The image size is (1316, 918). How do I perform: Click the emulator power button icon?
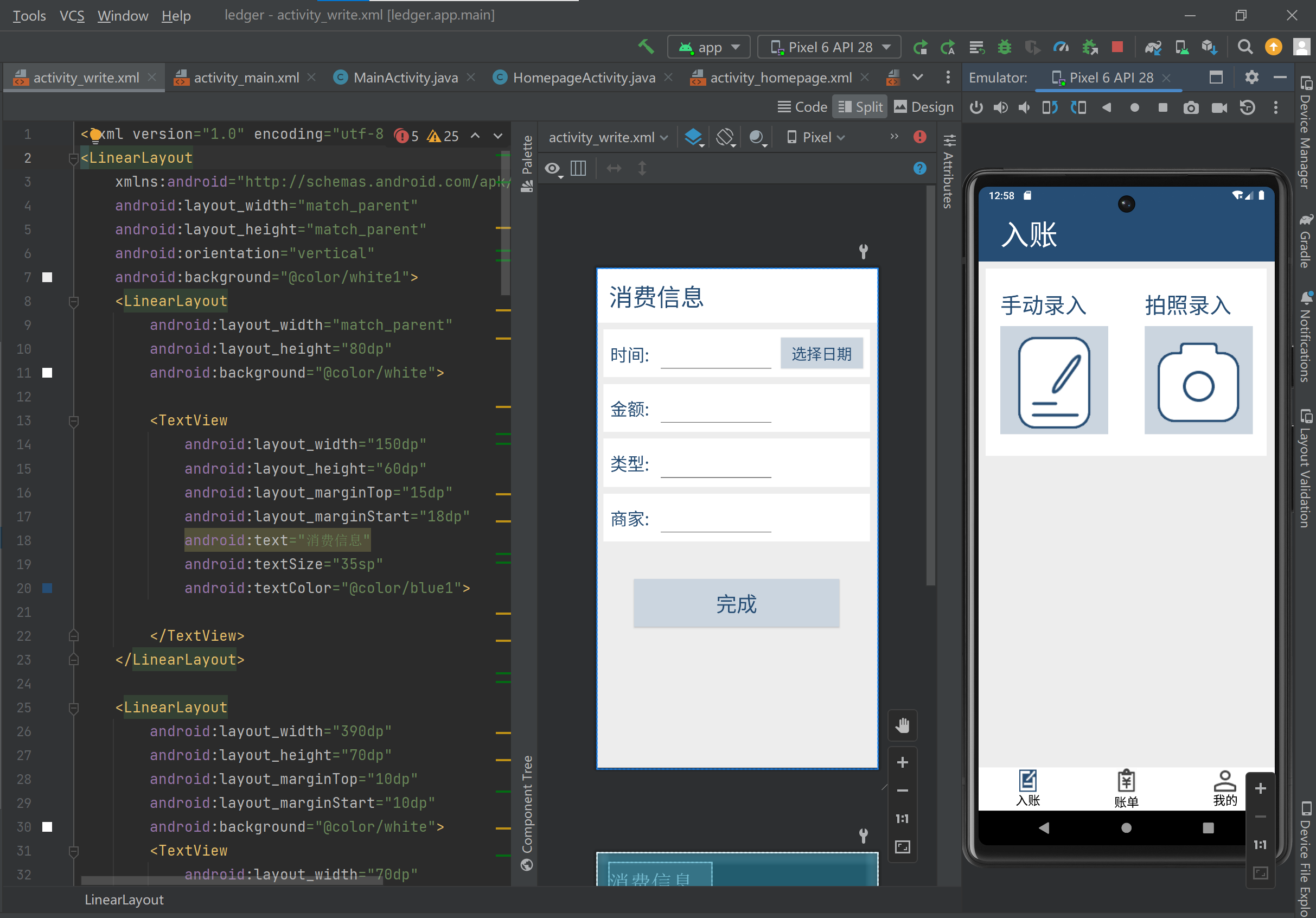coord(976,108)
